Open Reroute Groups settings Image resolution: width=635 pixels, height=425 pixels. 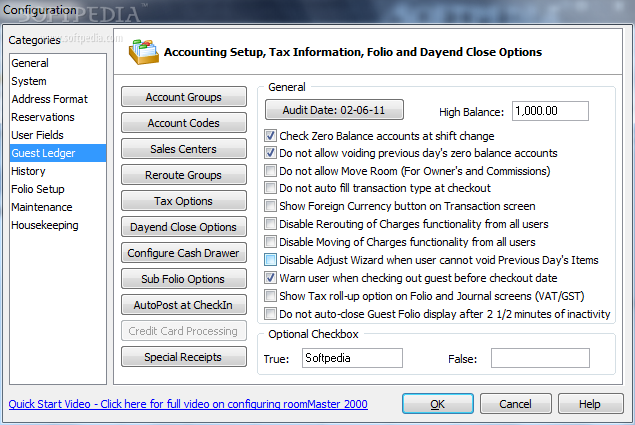point(184,175)
